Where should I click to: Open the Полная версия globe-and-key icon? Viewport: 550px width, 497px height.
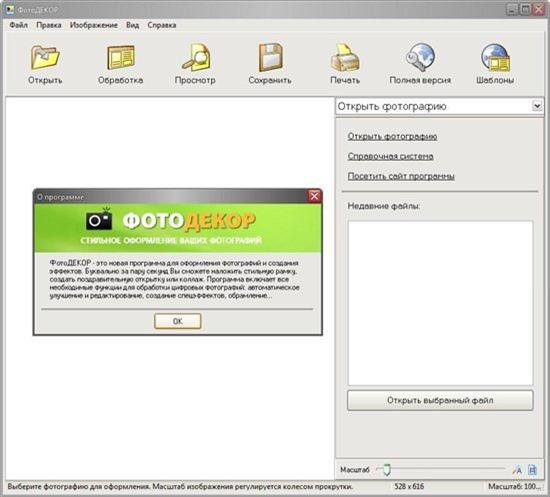click(x=420, y=57)
